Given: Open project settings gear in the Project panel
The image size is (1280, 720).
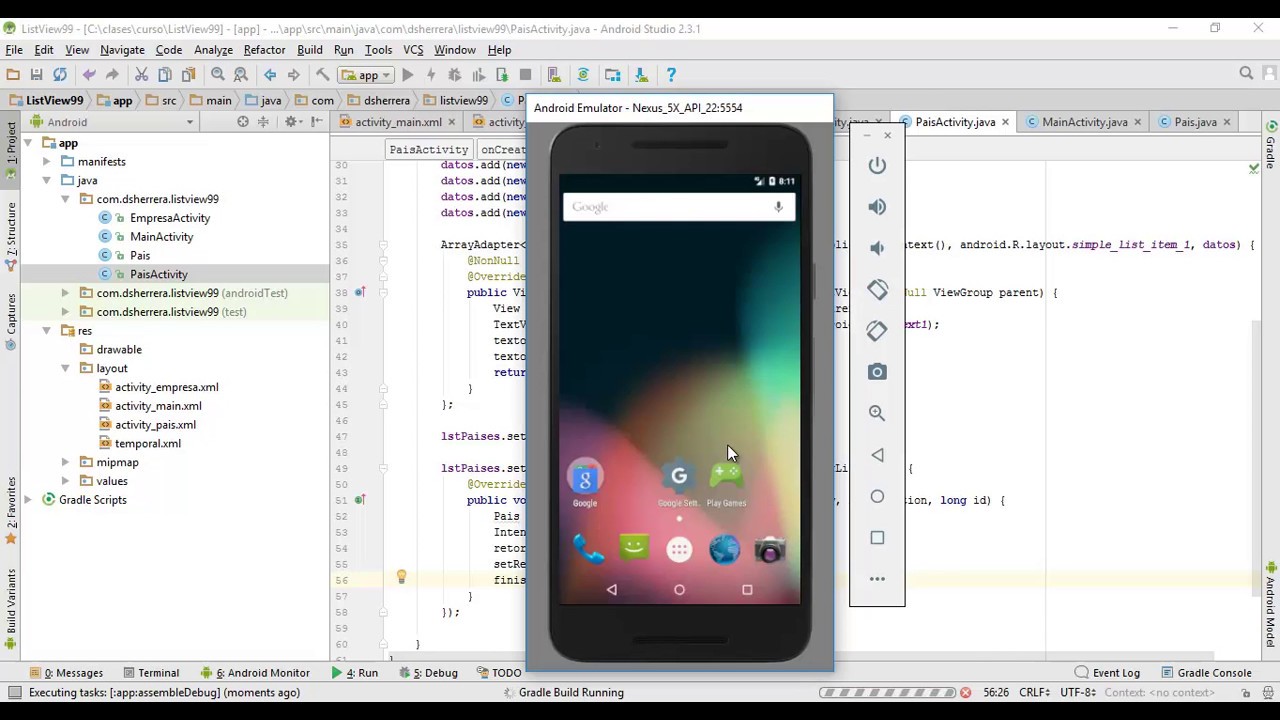Looking at the screenshot, I should (x=291, y=122).
